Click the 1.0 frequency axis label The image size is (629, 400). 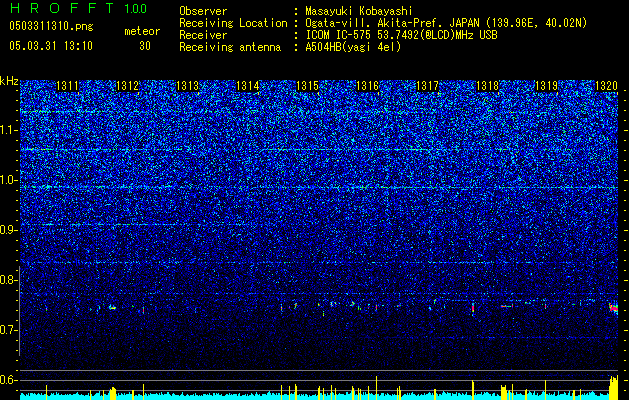(x=8, y=180)
